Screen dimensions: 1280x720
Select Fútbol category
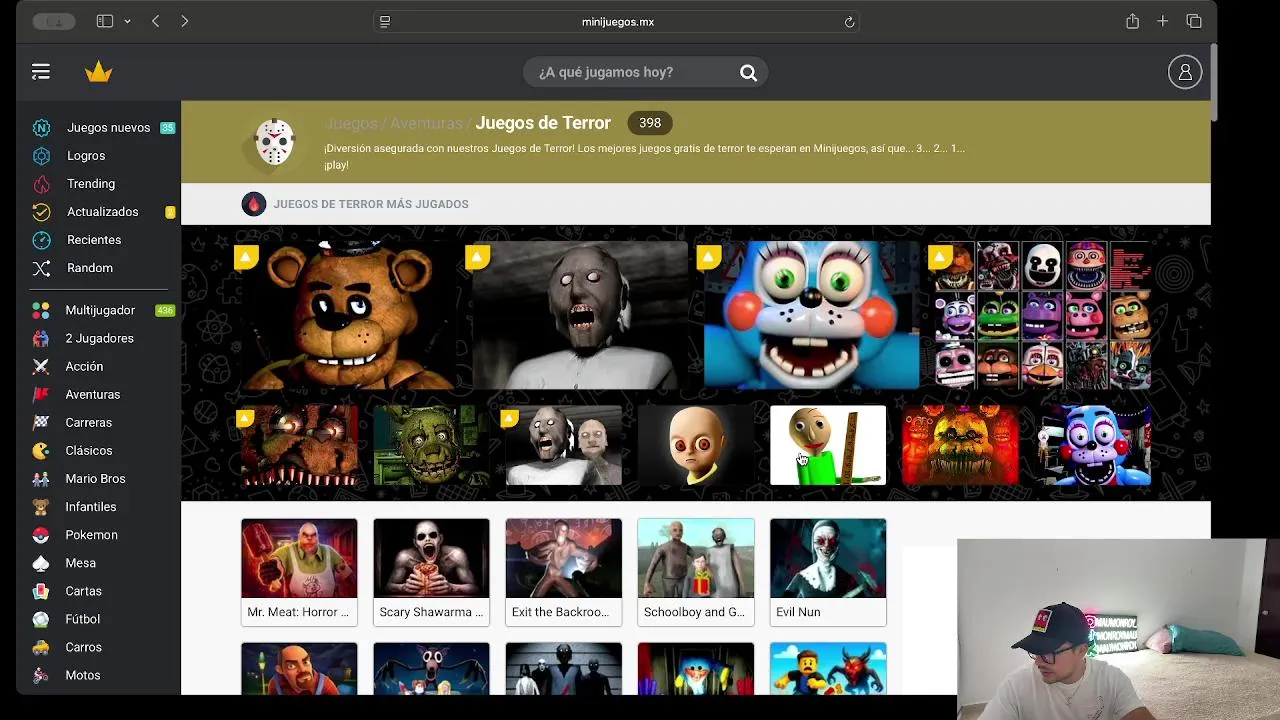coord(83,619)
